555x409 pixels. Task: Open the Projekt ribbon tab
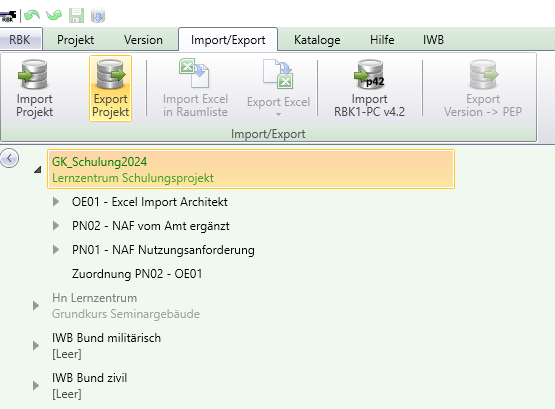point(75,40)
